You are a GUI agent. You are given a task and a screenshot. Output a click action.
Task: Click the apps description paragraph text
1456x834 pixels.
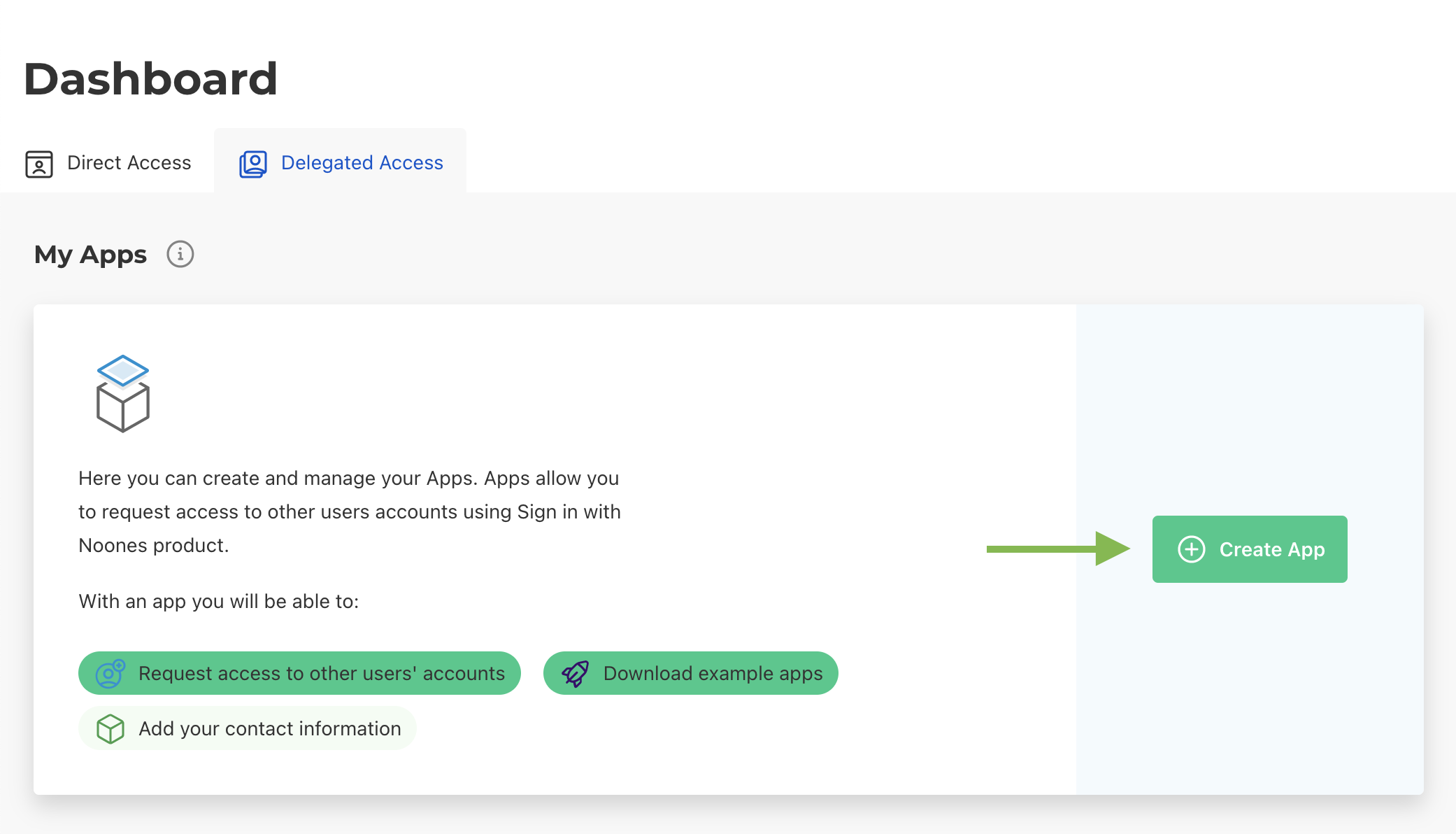click(x=349, y=511)
